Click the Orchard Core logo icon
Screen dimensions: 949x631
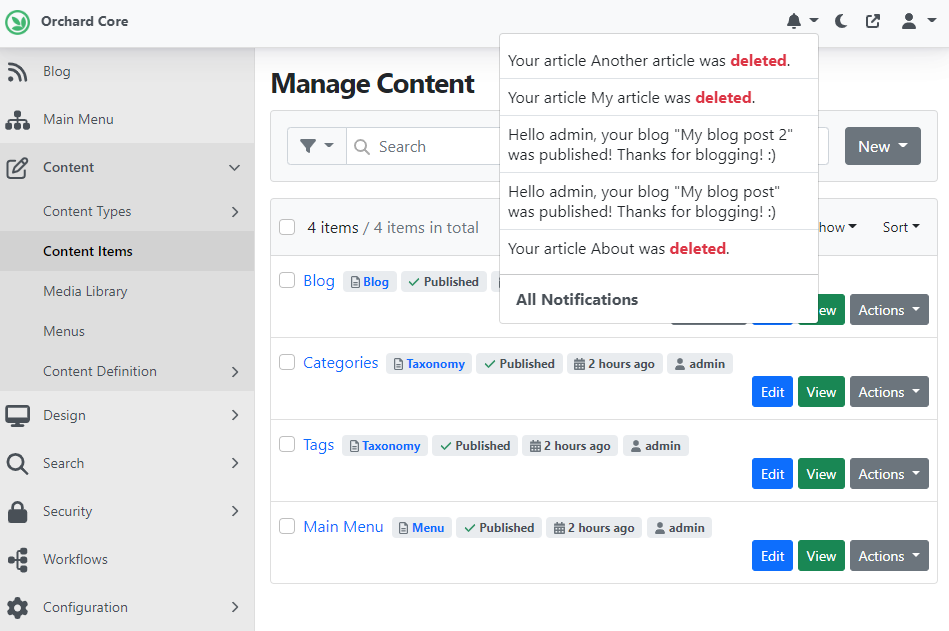[x=18, y=22]
